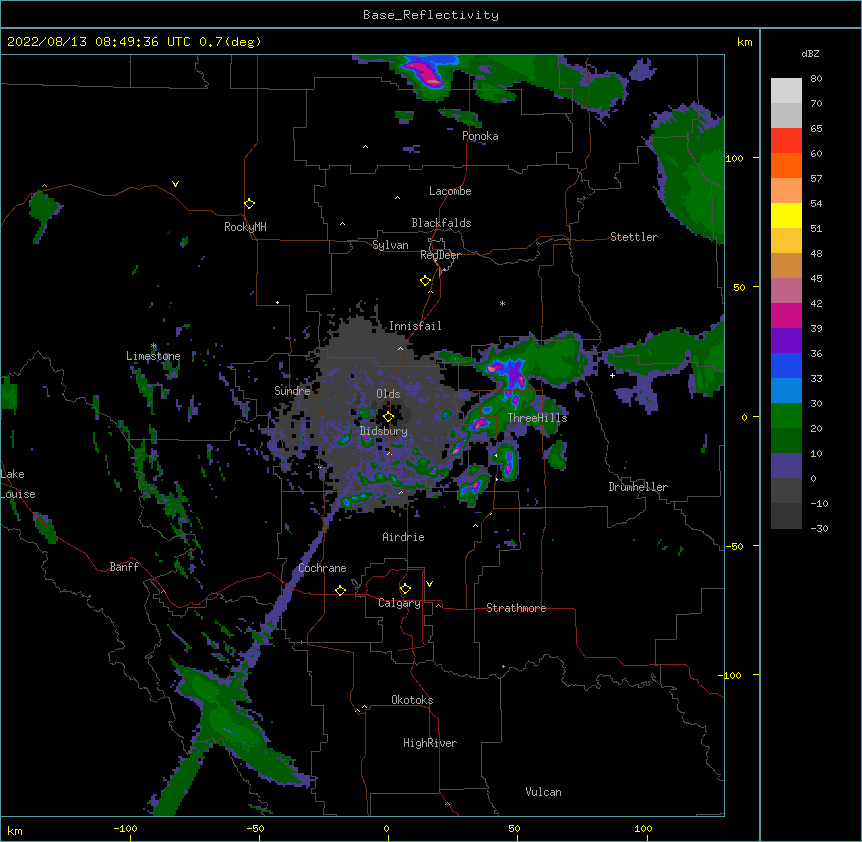Click the Base_Reflectivity title
862x842 pixels.
431,15
